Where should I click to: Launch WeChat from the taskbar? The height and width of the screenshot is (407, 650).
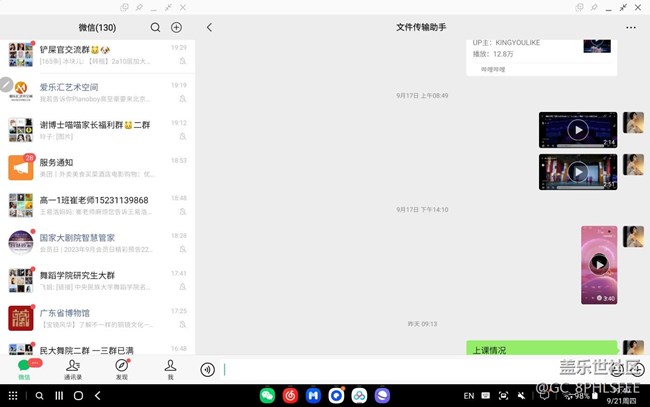(x=267, y=396)
